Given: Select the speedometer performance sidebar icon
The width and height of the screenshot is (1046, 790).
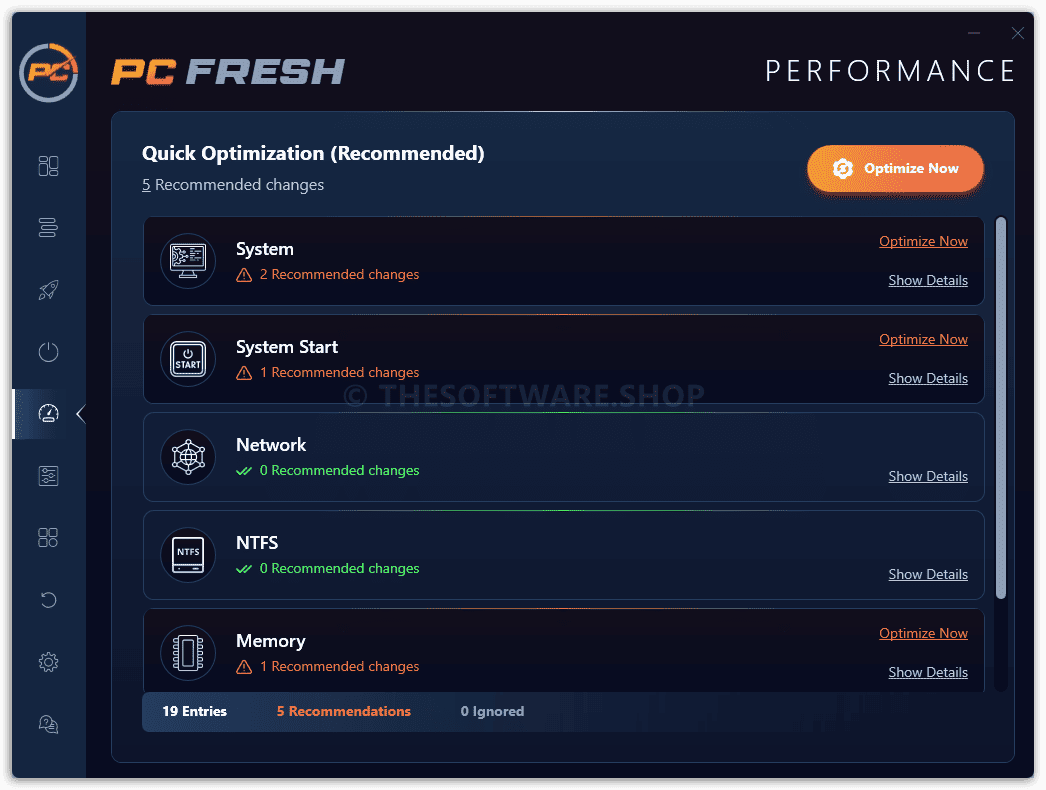Looking at the screenshot, I should click(x=48, y=414).
